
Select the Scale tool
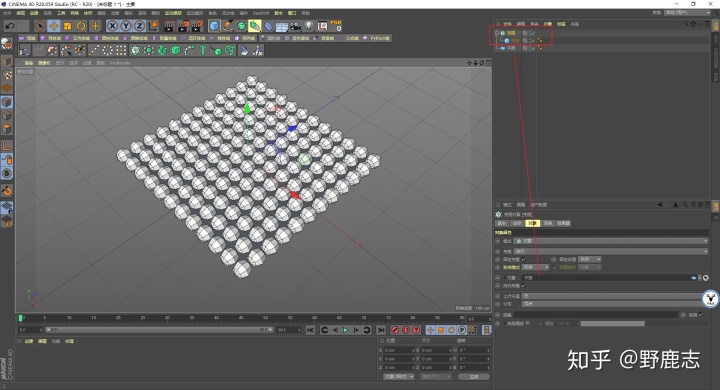point(68,26)
